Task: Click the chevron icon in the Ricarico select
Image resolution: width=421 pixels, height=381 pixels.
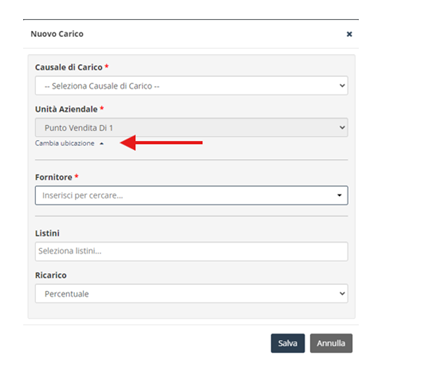Action: (342, 293)
